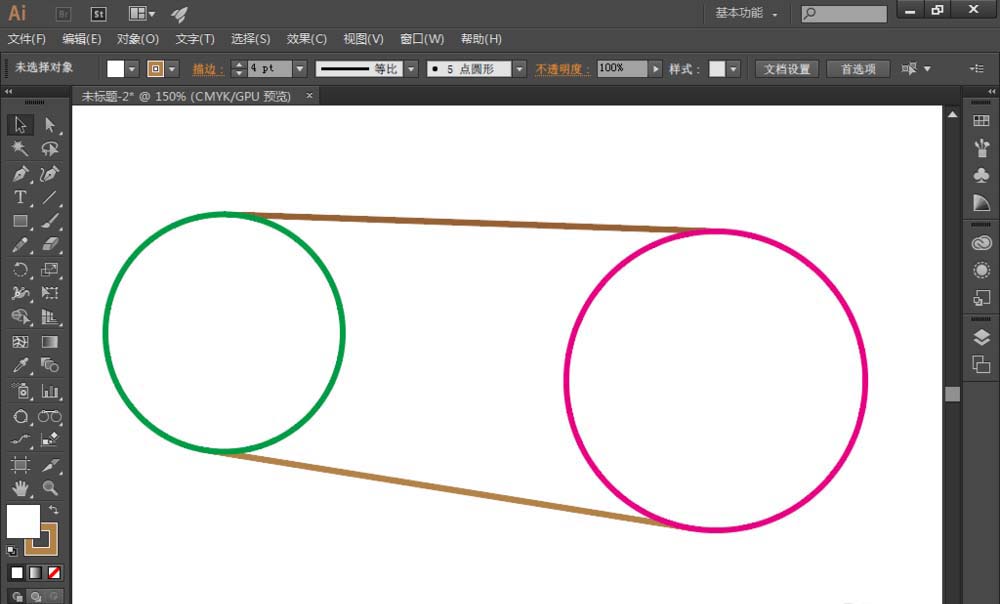Open the 文件(F) menu

point(27,39)
